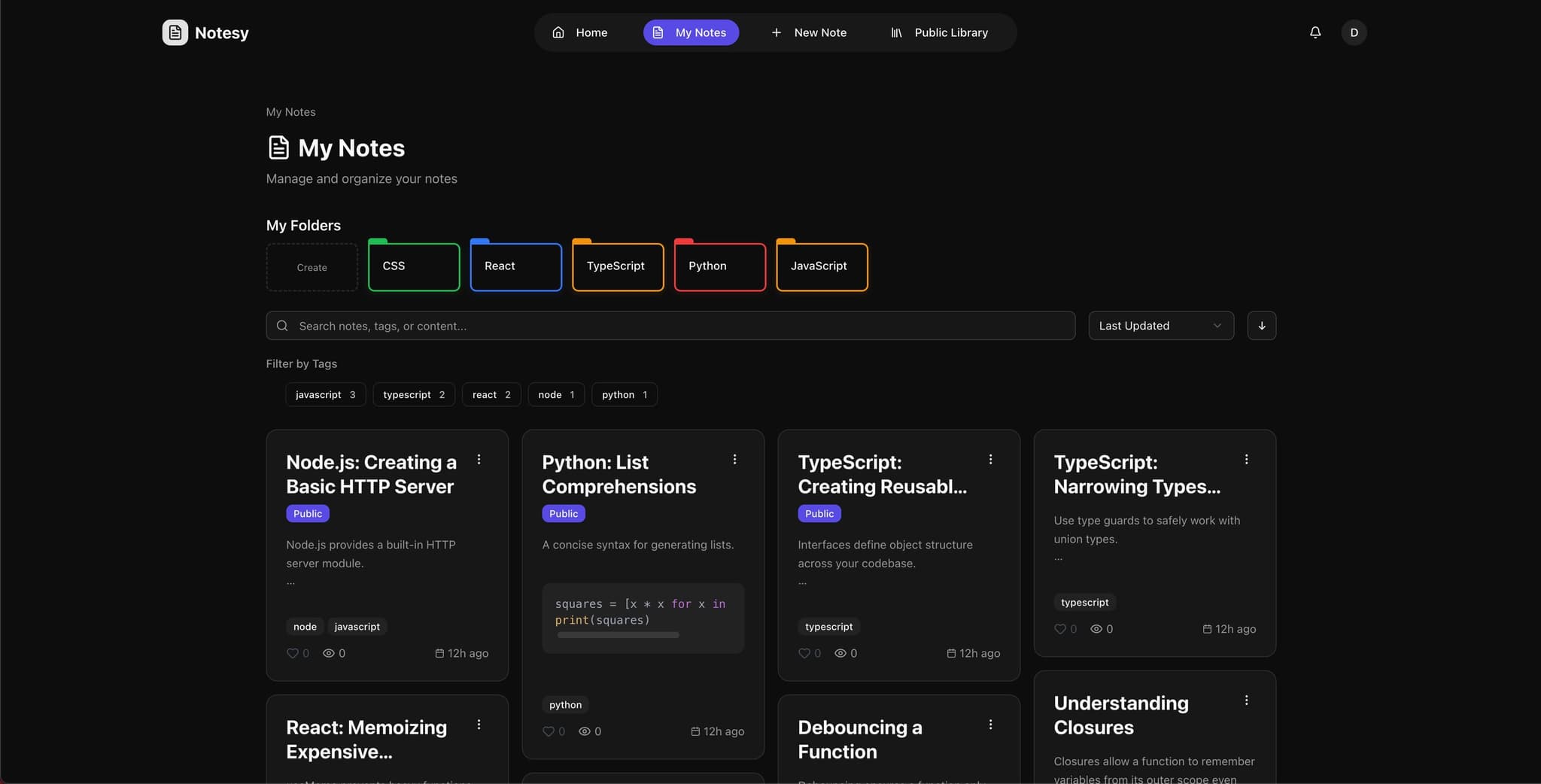
Task: Expand options for Debouncing a Function note
Action: pyautogui.click(x=990, y=725)
